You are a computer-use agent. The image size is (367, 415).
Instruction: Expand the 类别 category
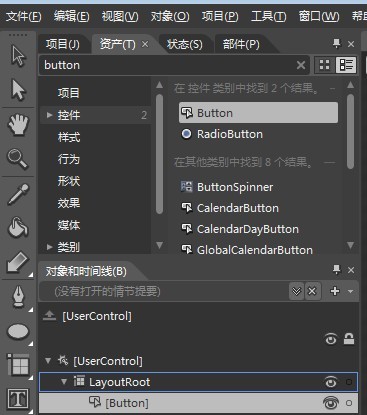pyautogui.click(x=49, y=247)
